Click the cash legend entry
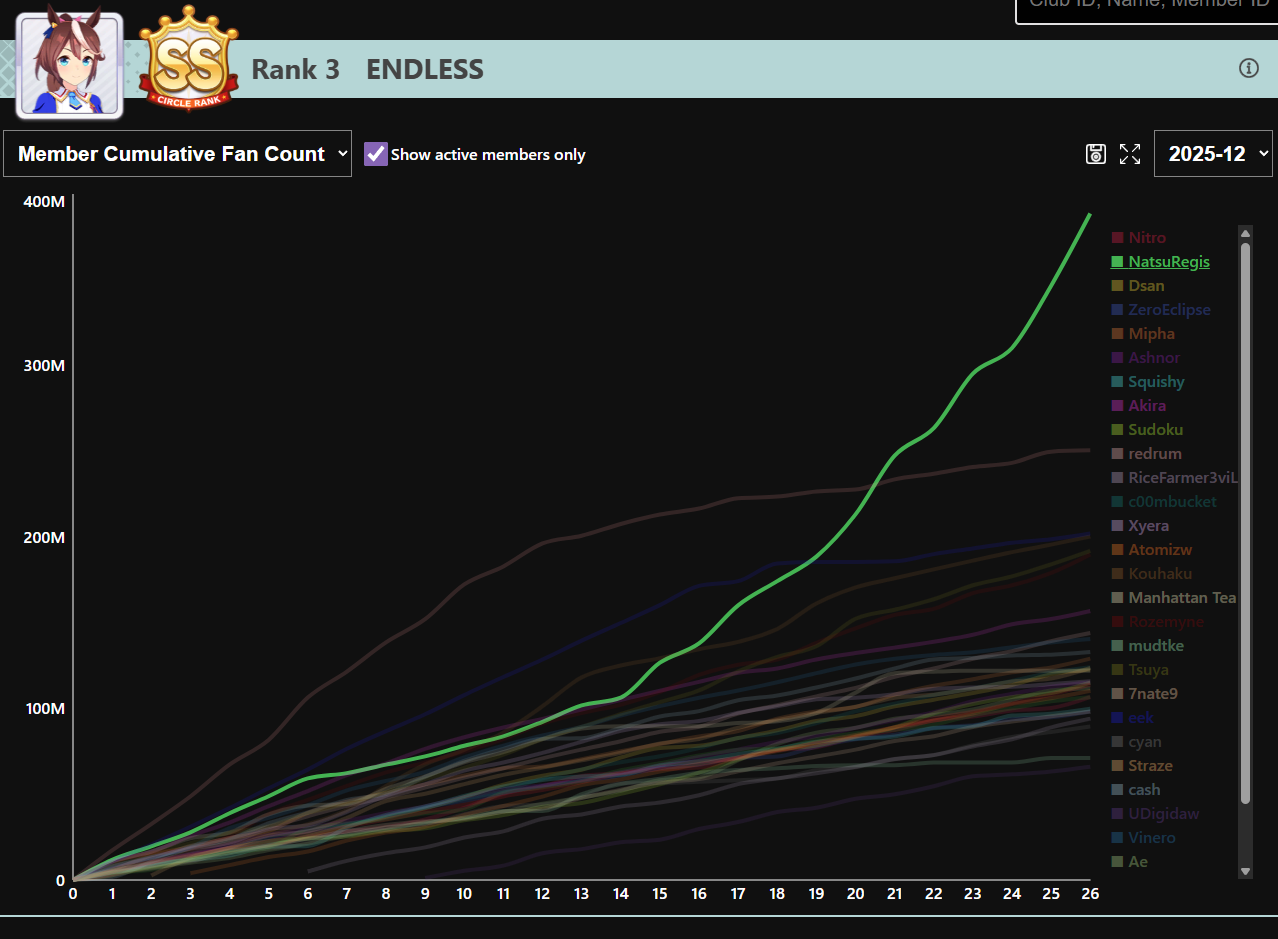 pyautogui.click(x=1136, y=790)
